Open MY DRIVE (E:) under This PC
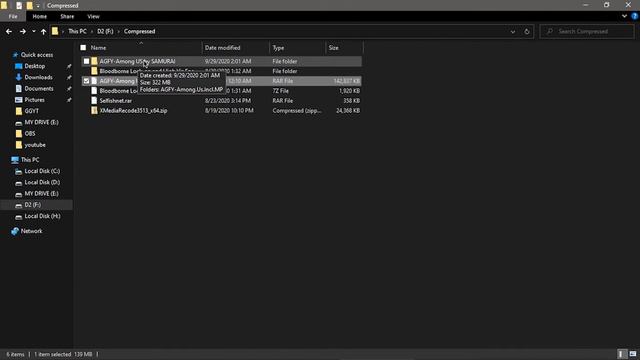Image resolution: width=640 pixels, height=360 pixels. point(41,193)
